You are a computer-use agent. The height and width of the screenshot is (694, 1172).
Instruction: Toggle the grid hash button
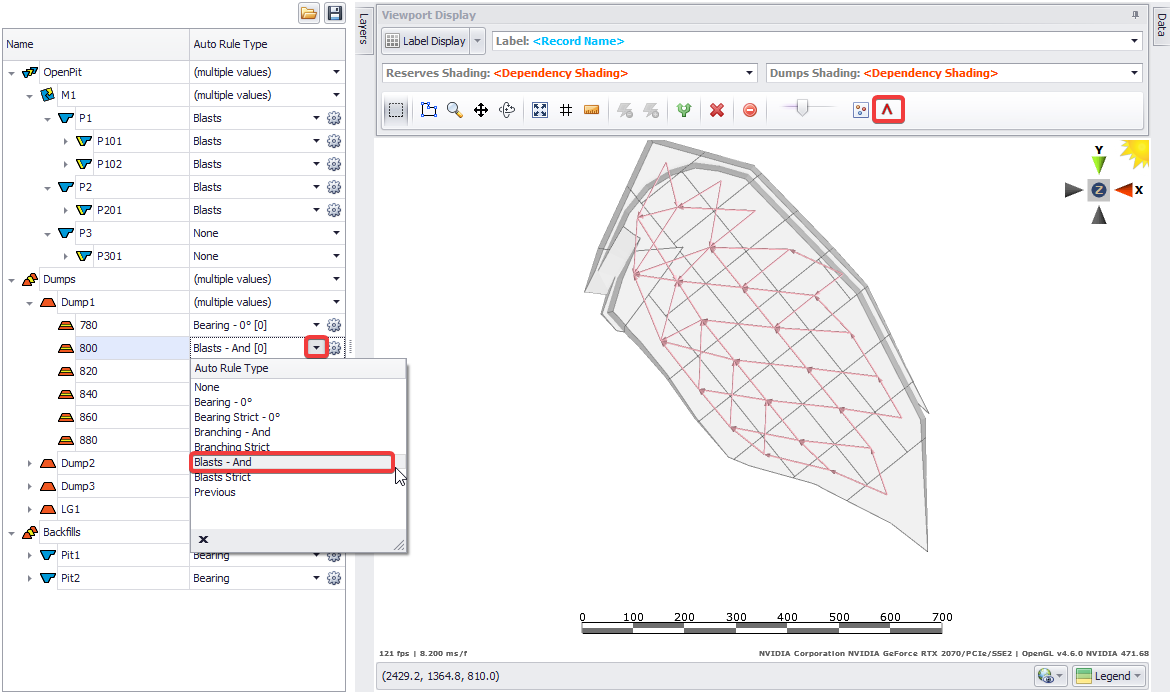tap(566, 110)
